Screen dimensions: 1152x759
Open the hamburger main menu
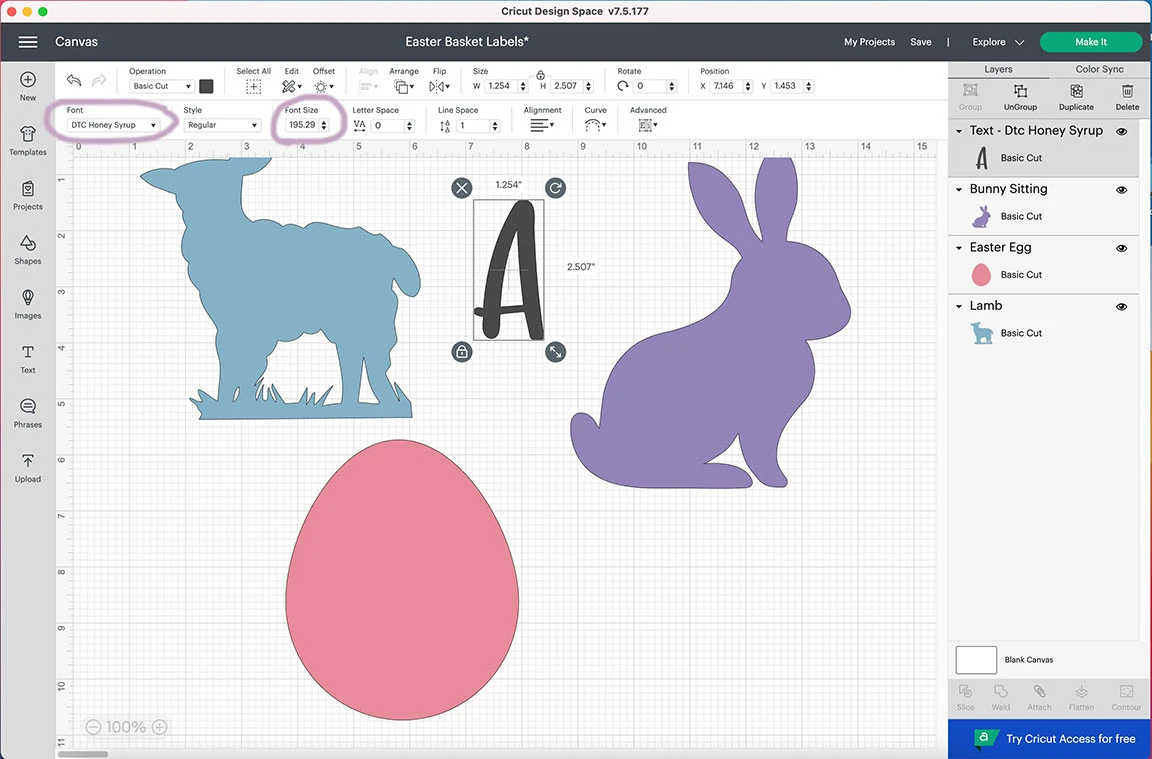click(28, 42)
